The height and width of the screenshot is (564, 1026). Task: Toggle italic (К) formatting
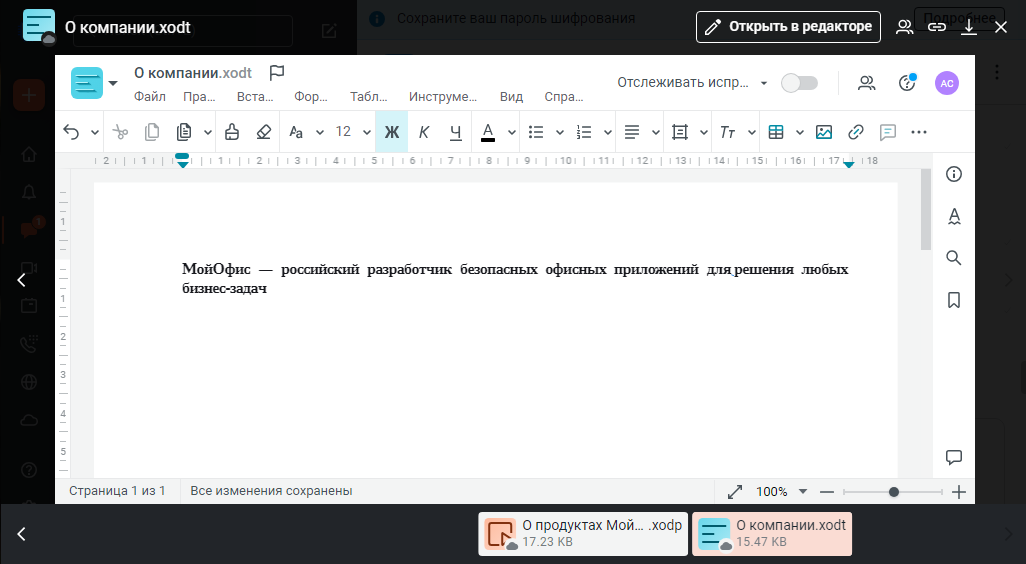(423, 132)
